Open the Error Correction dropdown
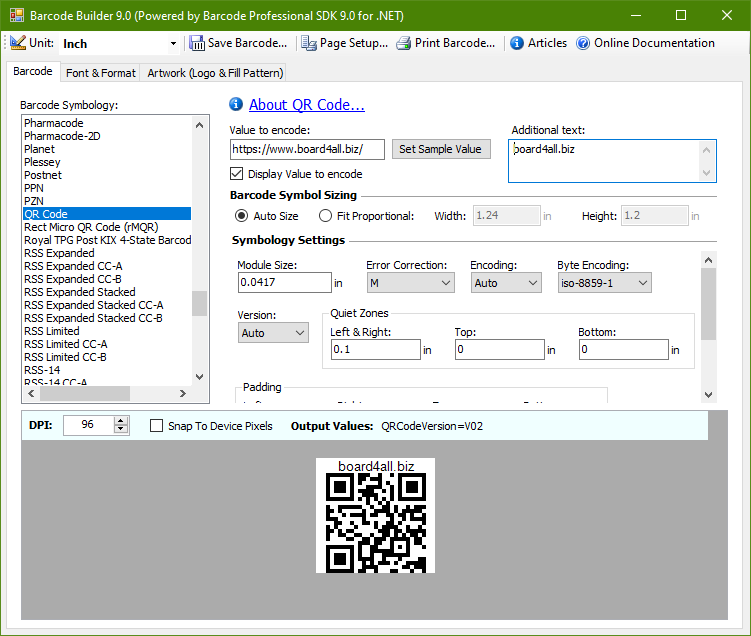The image size is (751, 636). tap(410, 283)
